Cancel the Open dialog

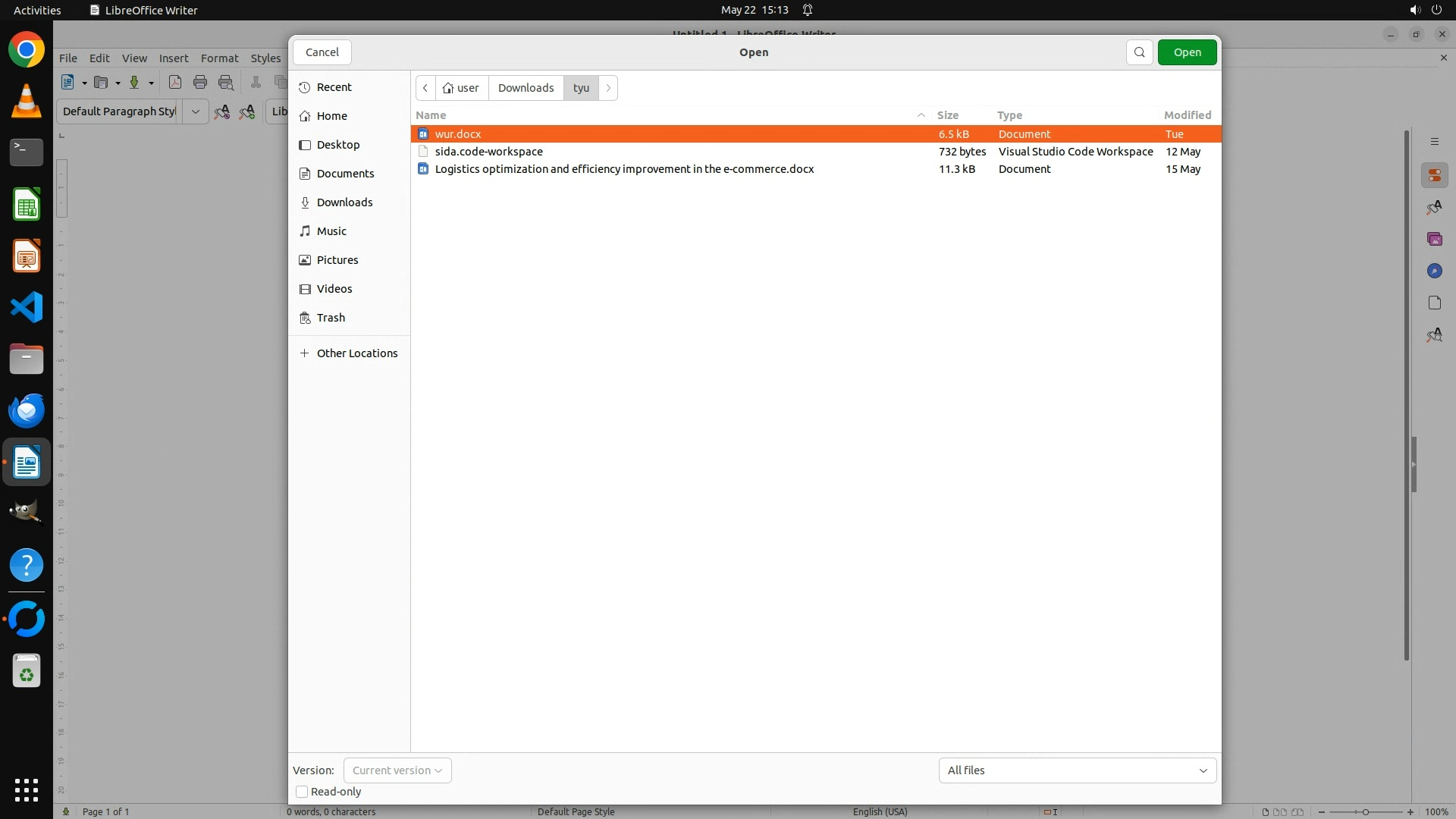[322, 52]
